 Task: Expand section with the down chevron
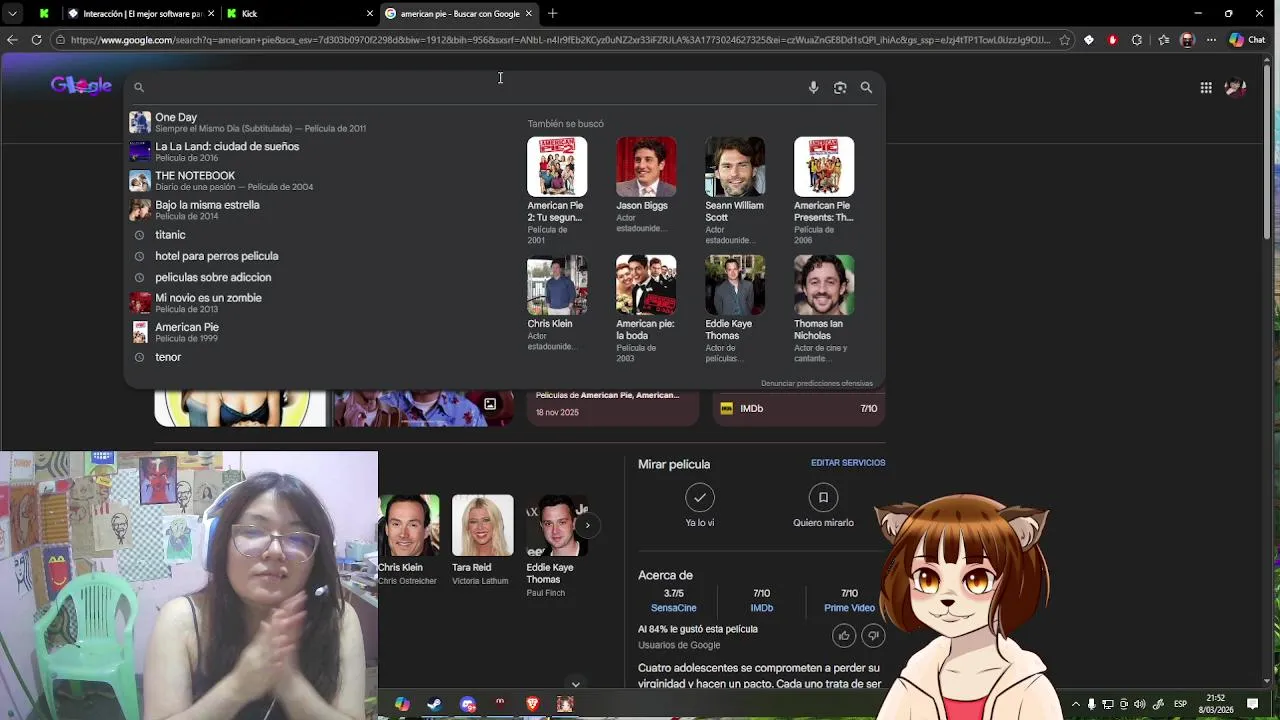point(575,684)
